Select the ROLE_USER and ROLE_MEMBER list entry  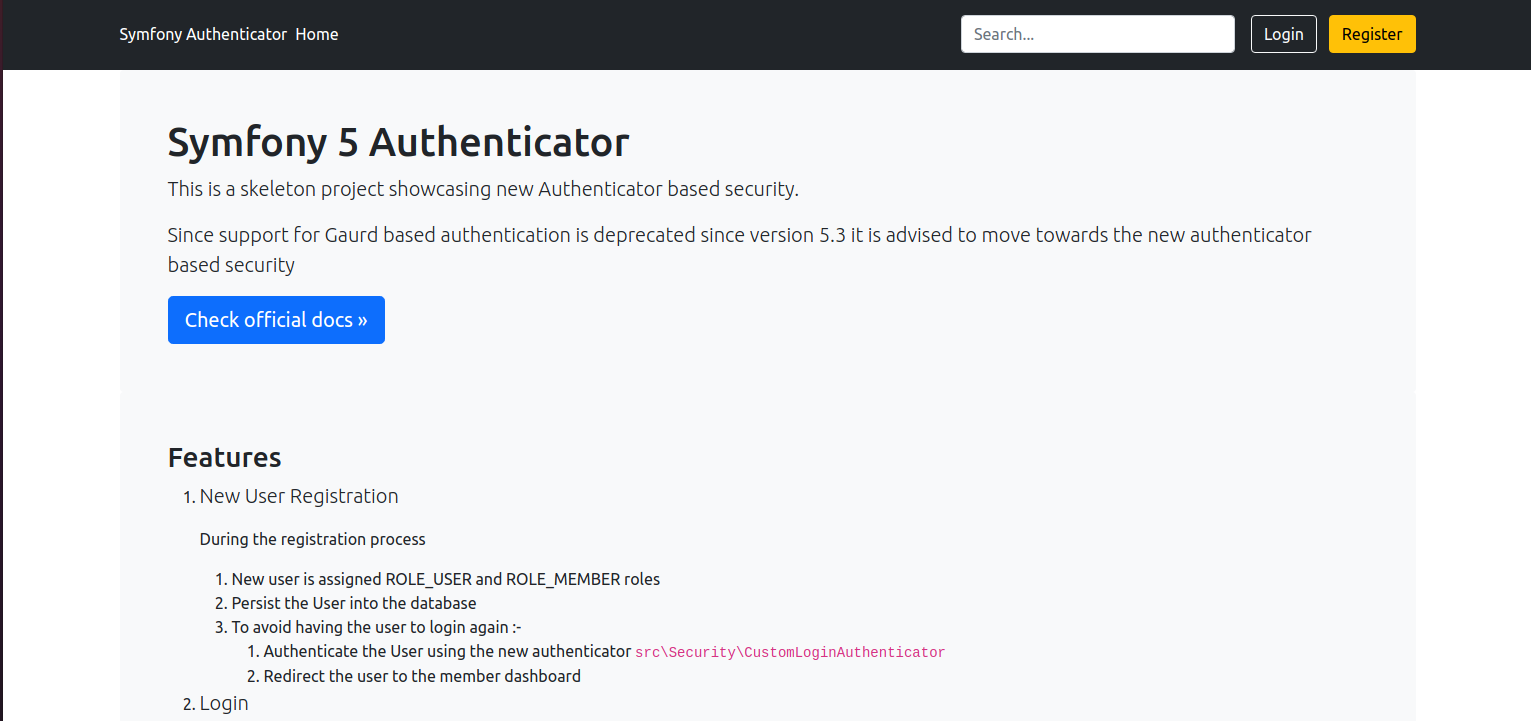[x=445, y=579]
